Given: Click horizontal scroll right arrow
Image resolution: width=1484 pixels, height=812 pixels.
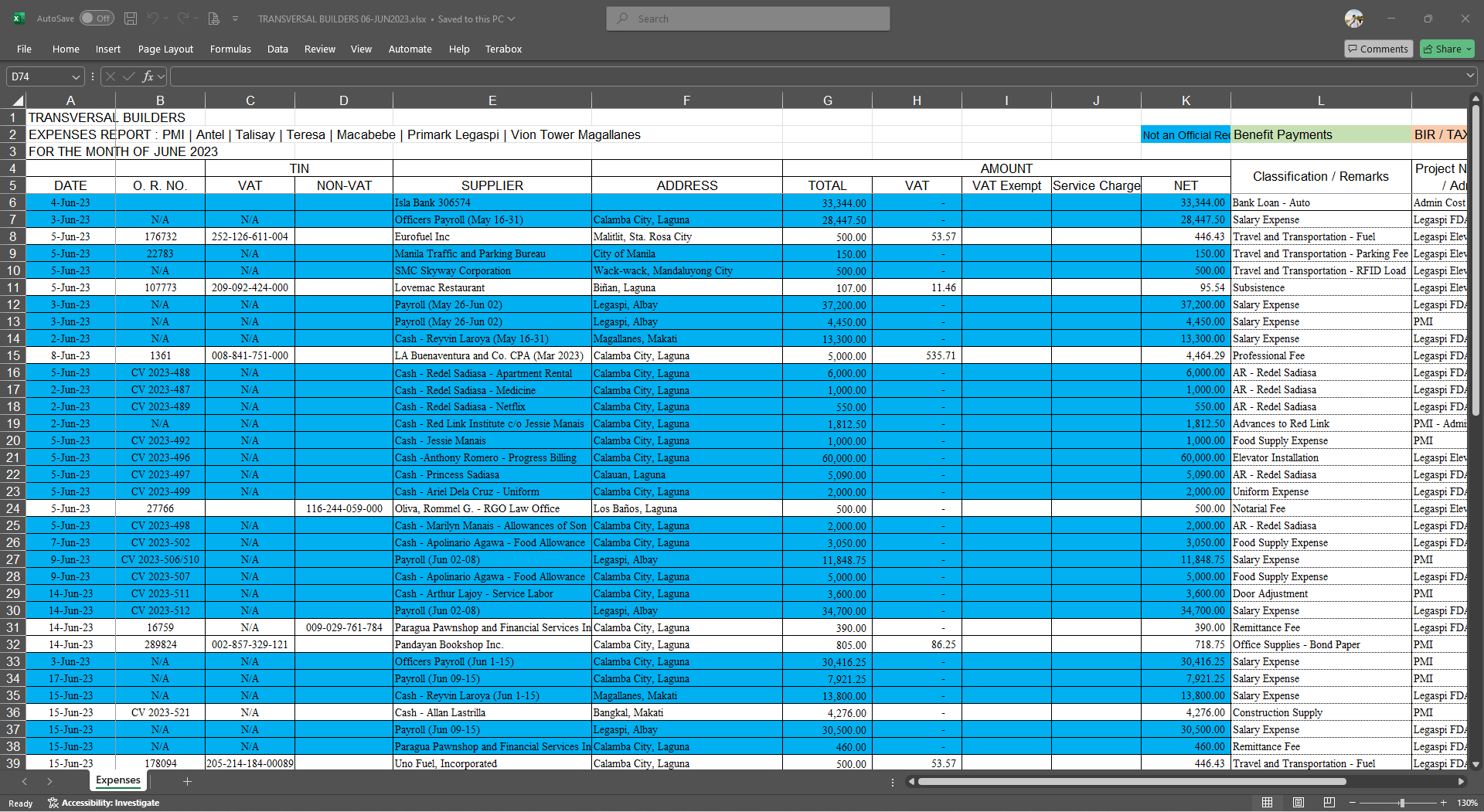Looking at the screenshot, I should [x=1461, y=782].
